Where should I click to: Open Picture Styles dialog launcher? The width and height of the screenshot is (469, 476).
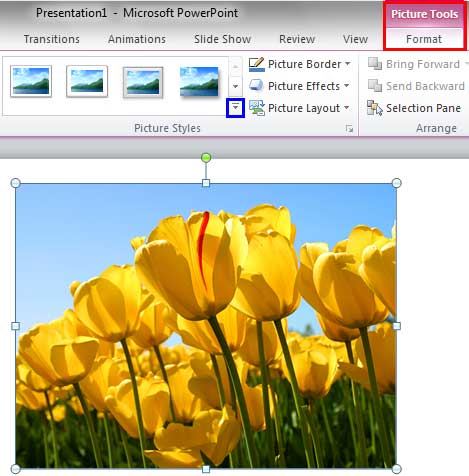tap(349, 129)
